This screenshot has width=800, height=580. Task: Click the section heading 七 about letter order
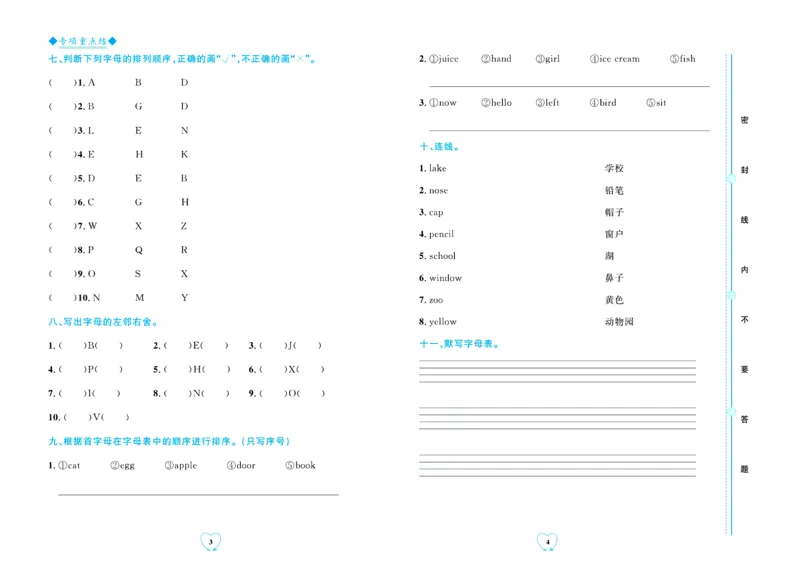click(183, 59)
